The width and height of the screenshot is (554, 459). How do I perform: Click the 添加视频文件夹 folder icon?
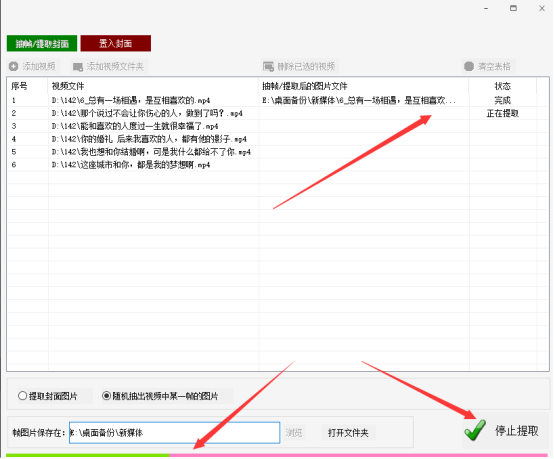pyautogui.click(x=78, y=66)
